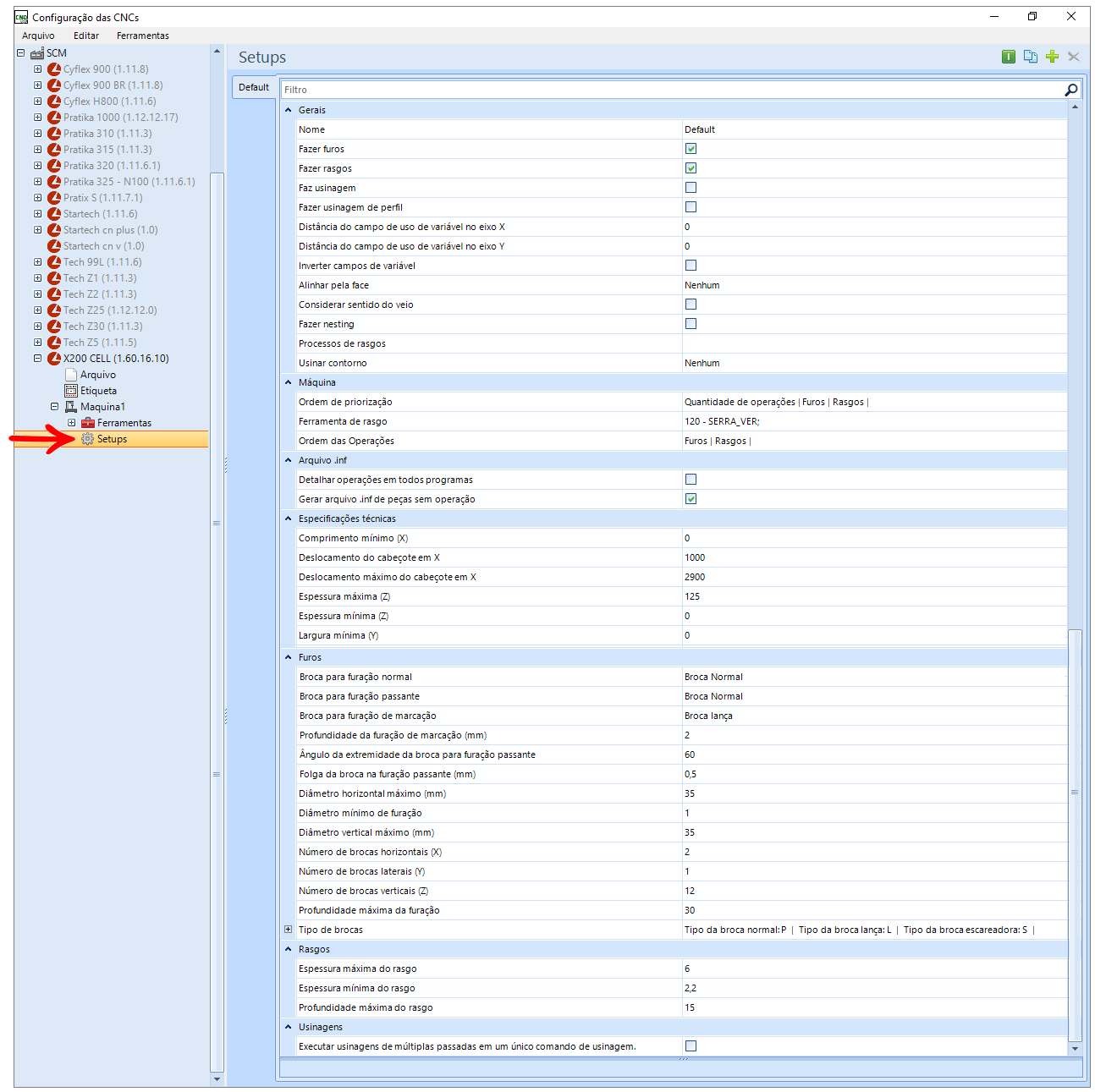Open the Editar menu

[86, 36]
